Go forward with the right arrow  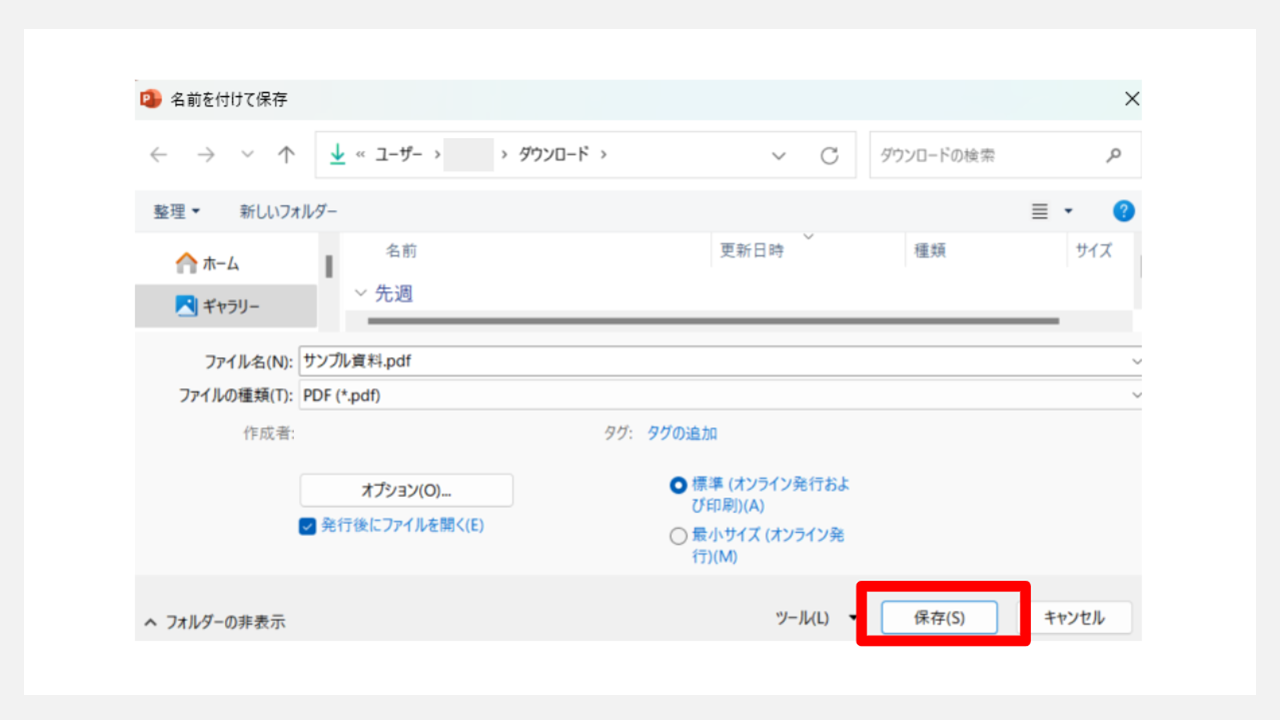(x=206, y=155)
